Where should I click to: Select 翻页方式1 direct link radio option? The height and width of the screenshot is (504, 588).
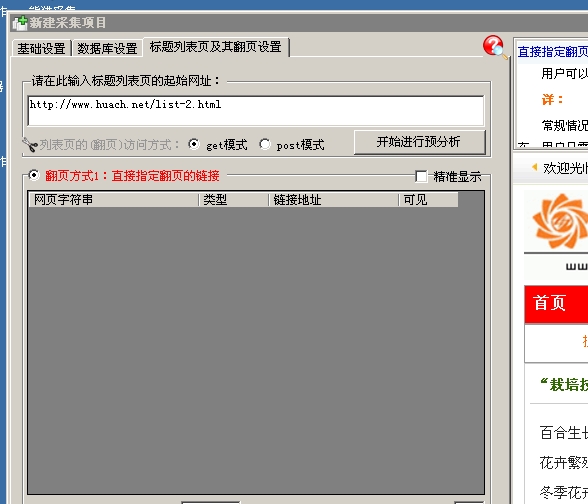coord(34,175)
